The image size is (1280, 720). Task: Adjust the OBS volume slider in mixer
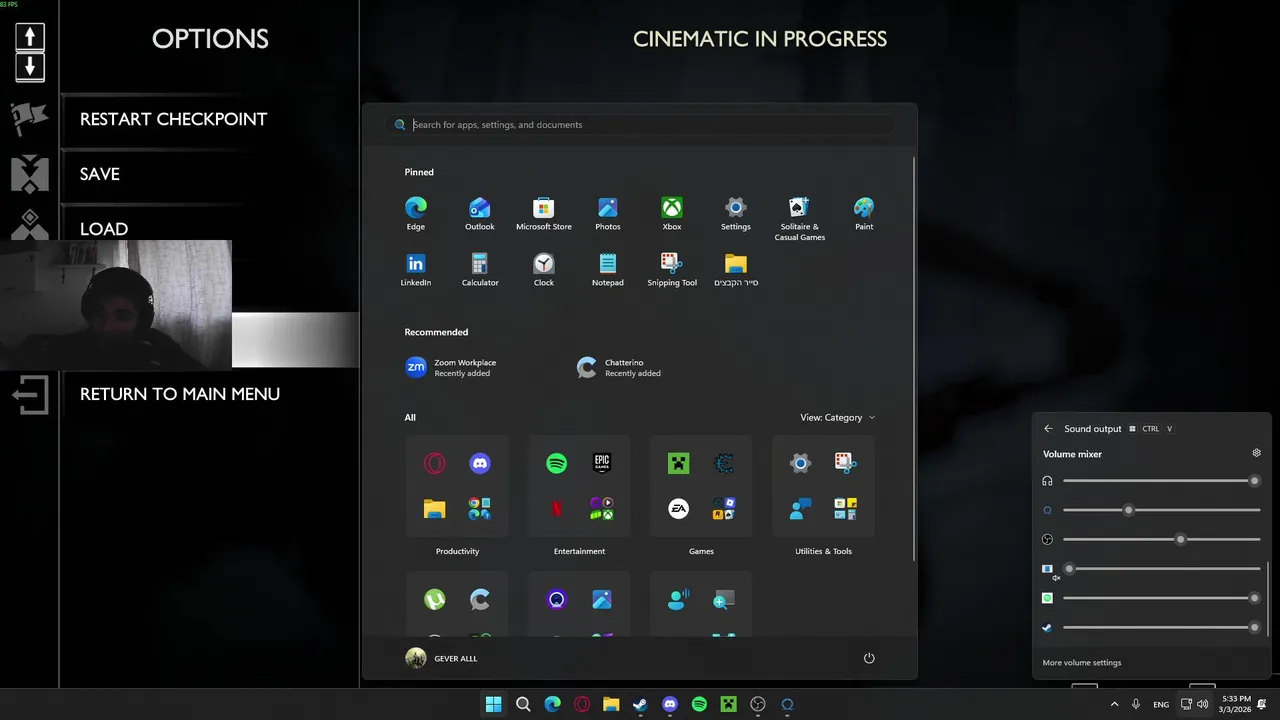pyautogui.click(x=1161, y=539)
